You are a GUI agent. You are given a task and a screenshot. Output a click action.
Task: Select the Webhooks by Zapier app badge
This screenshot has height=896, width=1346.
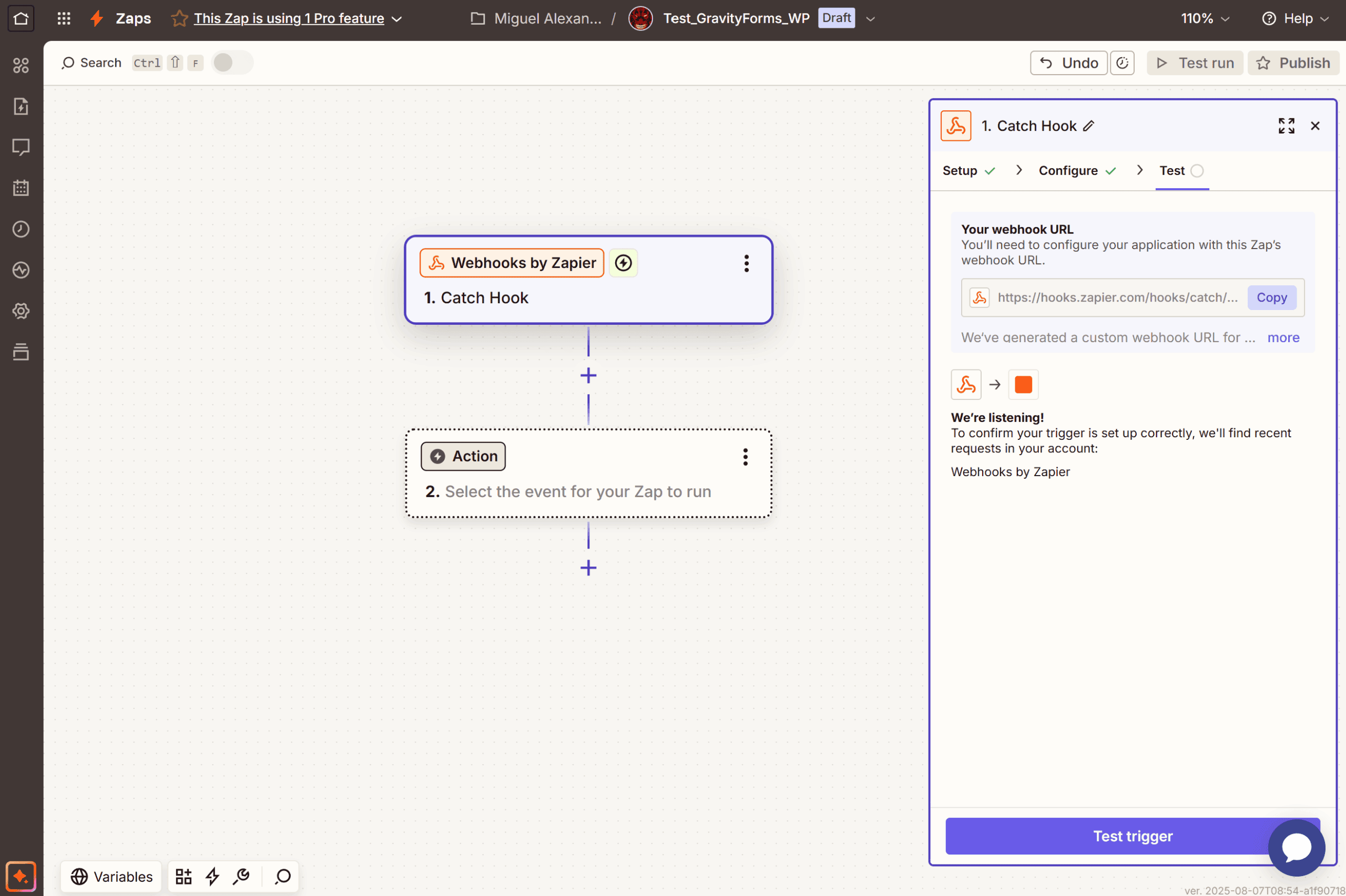point(512,263)
